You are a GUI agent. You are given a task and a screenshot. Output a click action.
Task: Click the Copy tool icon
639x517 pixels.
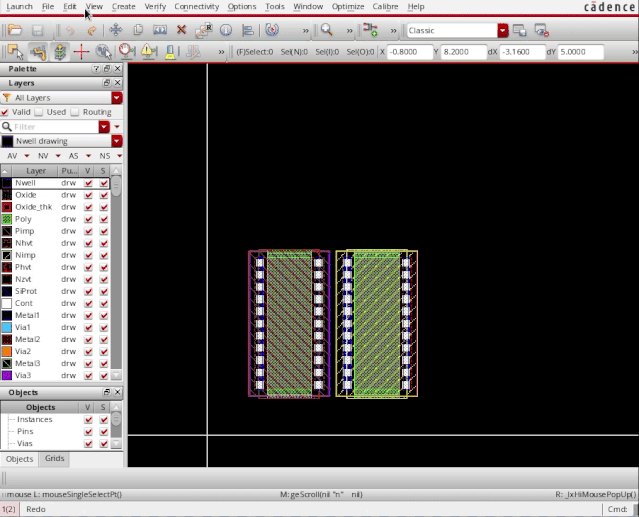138,30
